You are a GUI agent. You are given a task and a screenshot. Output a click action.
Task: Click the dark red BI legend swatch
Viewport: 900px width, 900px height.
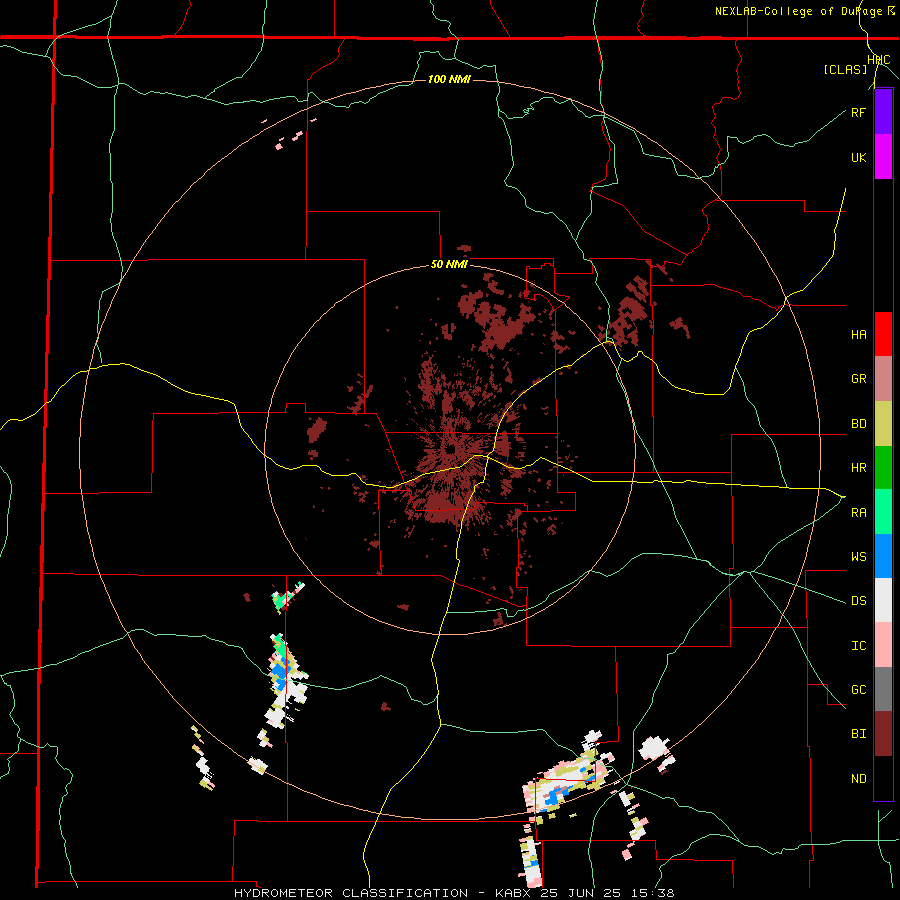tap(883, 734)
